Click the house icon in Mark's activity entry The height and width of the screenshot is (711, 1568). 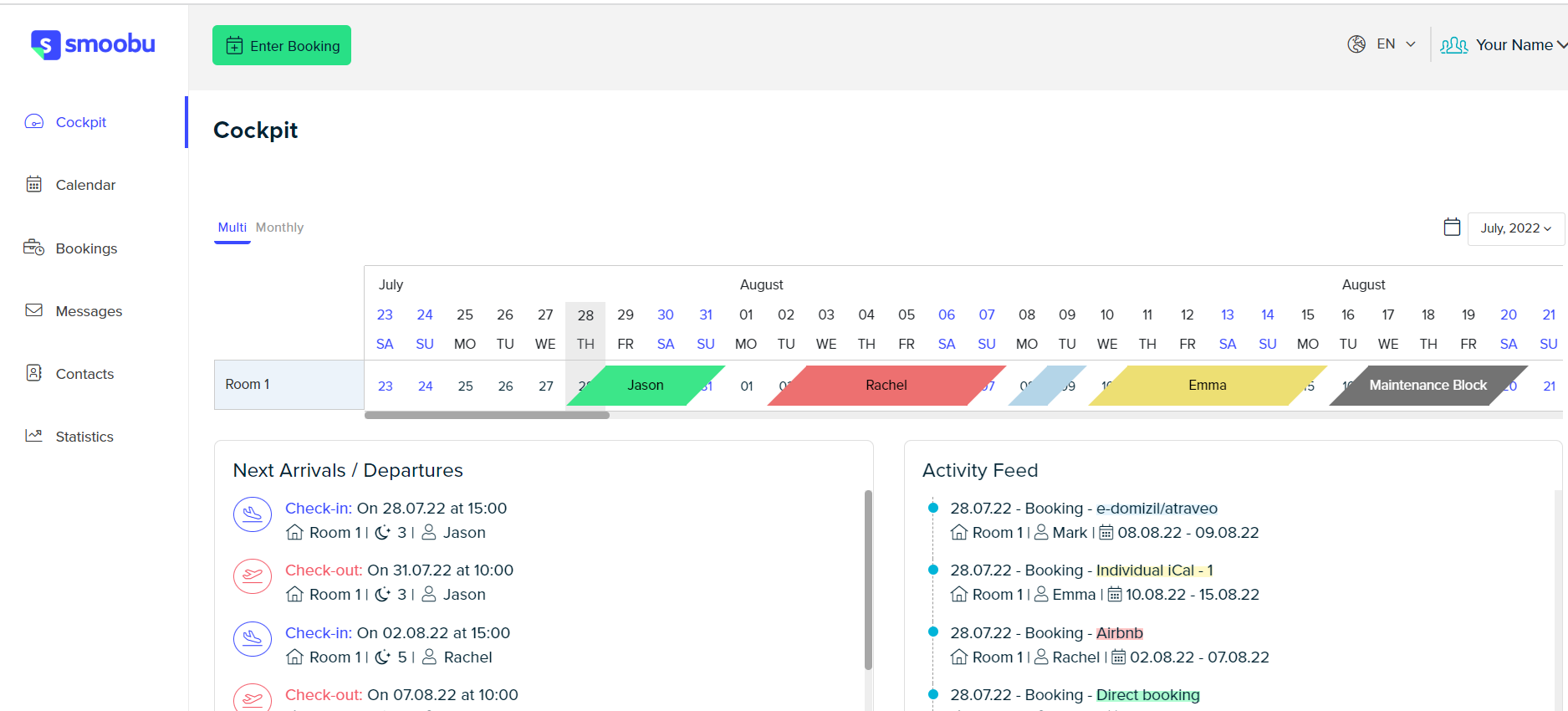point(959,532)
